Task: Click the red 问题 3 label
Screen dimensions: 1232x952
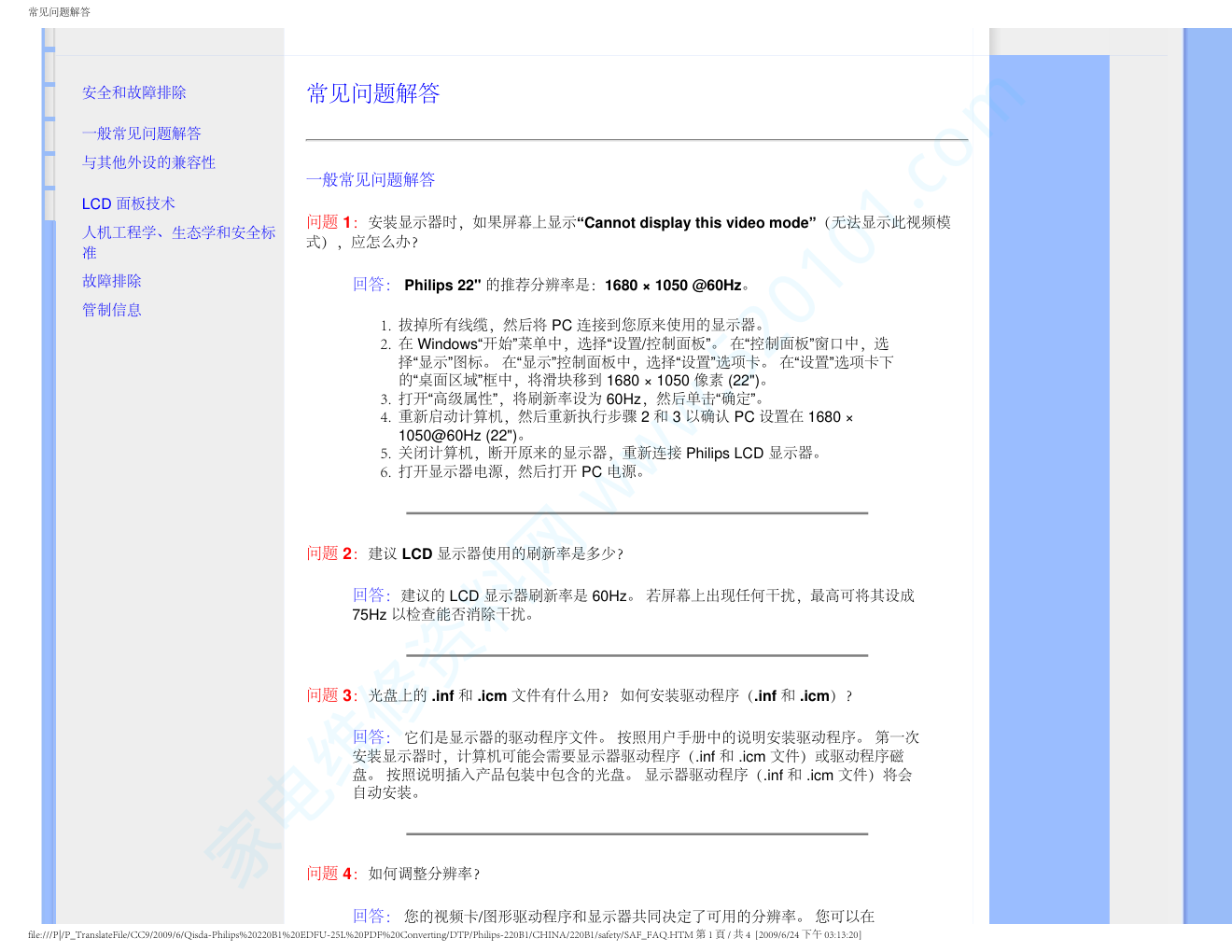Action: (332, 695)
